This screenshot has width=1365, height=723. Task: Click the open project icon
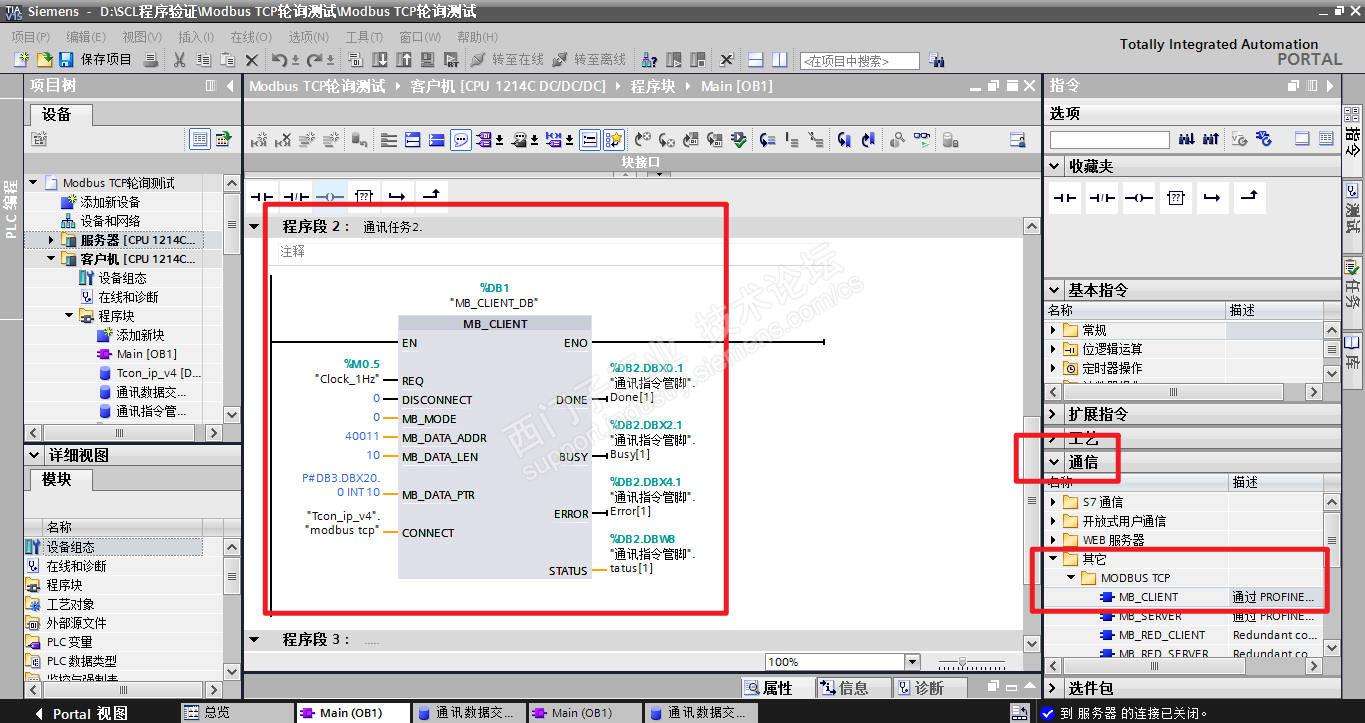43,60
